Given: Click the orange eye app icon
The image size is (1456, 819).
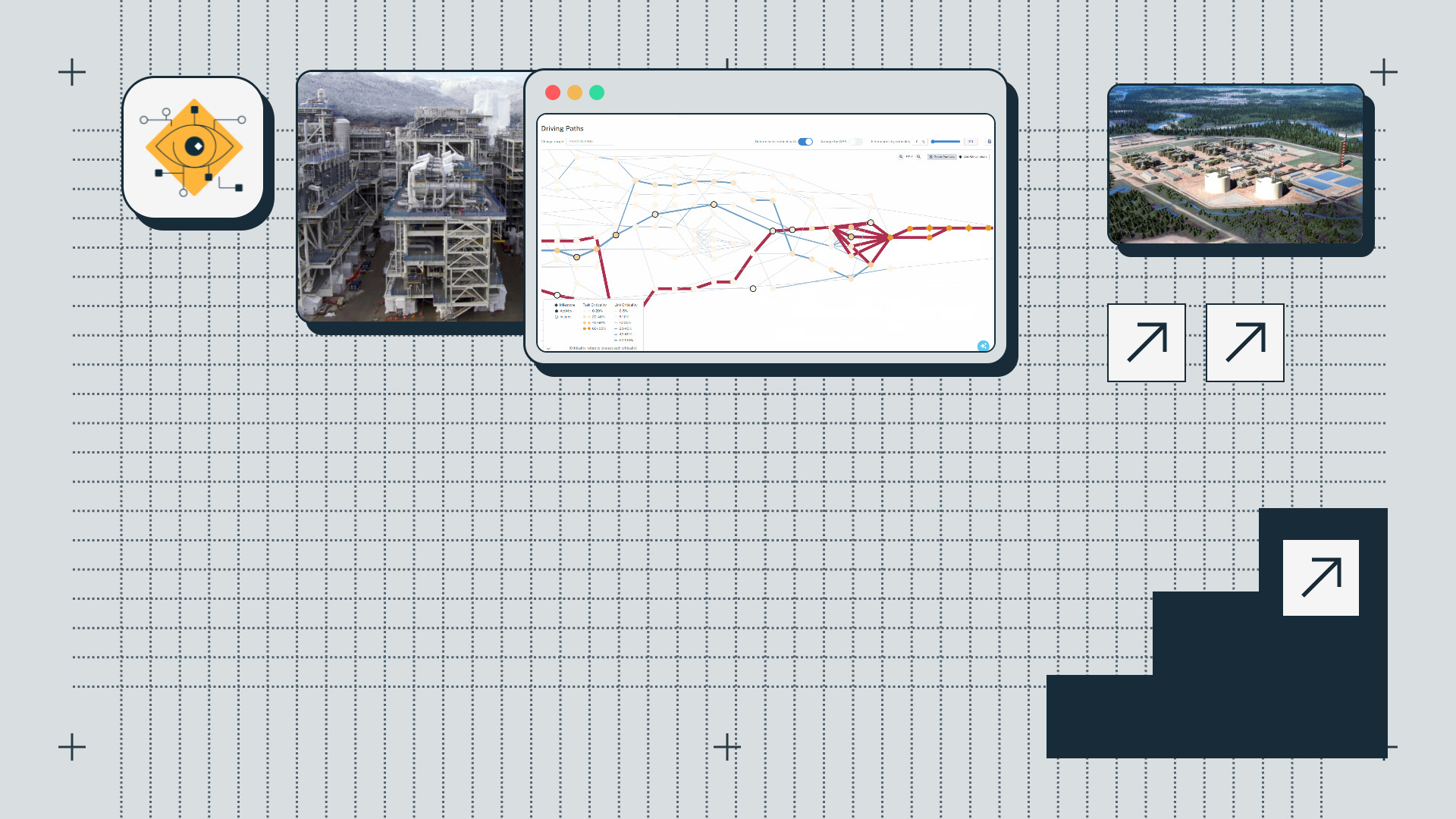Looking at the screenshot, I should tap(194, 148).
